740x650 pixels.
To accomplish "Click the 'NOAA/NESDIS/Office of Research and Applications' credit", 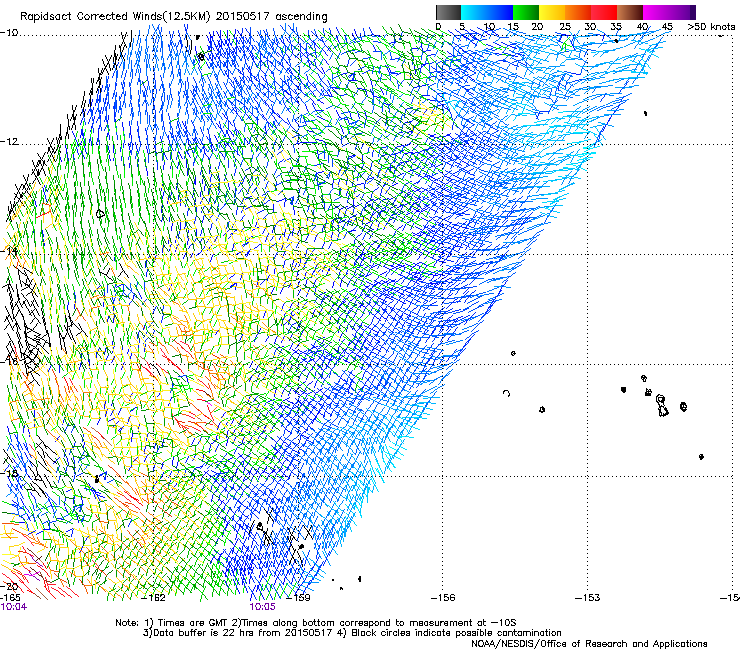I will pyautogui.click(x=589, y=644).
